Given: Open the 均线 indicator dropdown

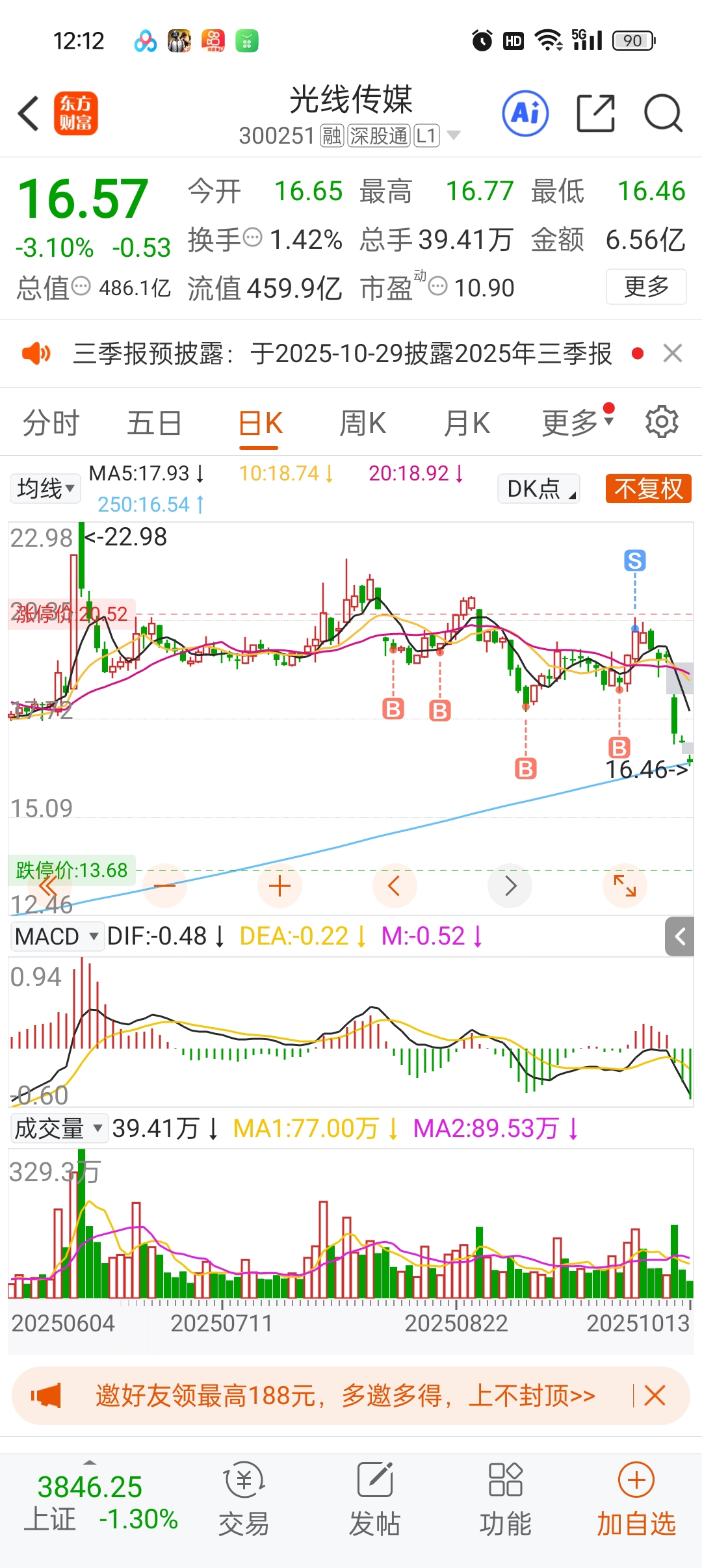Looking at the screenshot, I should click(x=45, y=488).
